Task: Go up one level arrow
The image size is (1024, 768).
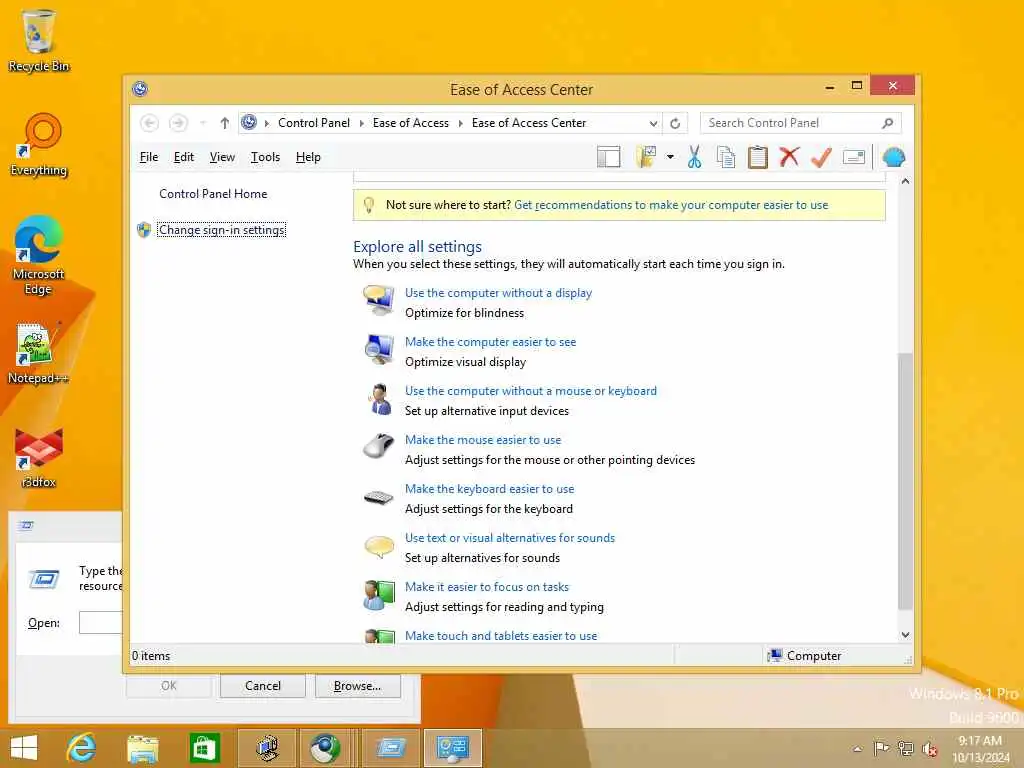Action: [225, 123]
